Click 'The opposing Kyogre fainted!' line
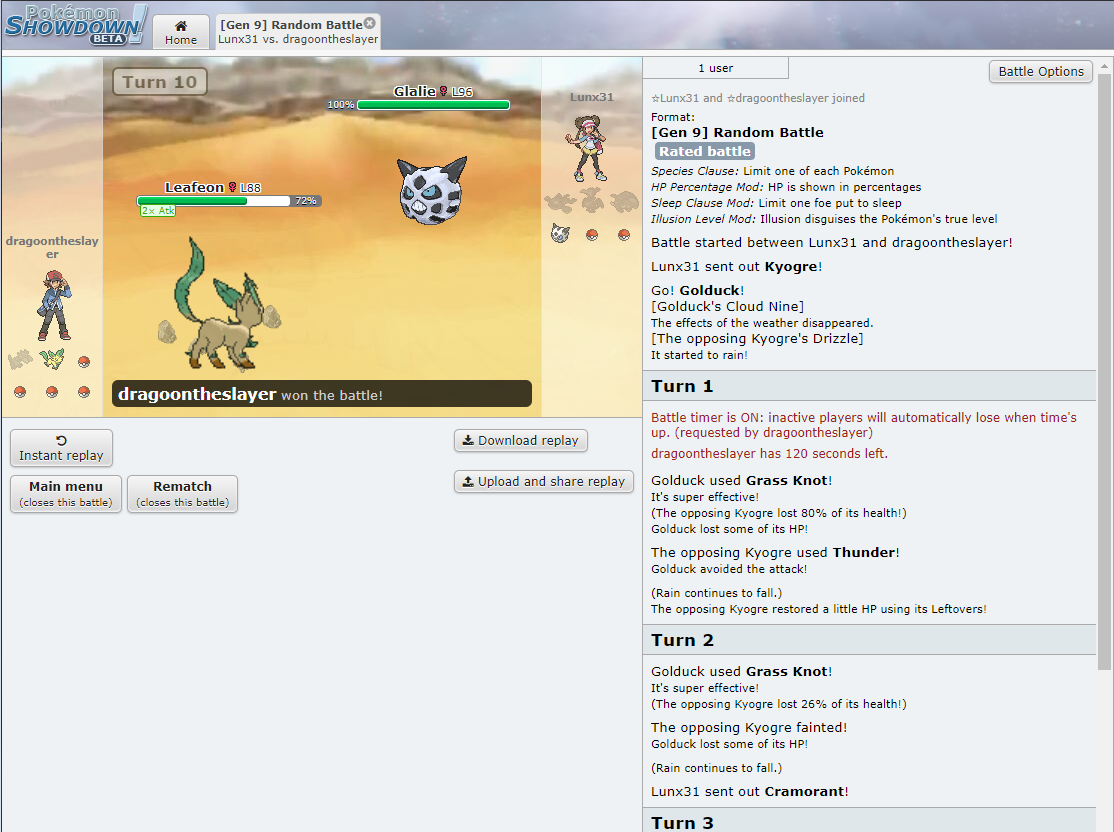The image size is (1114, 832). point(749,728)
